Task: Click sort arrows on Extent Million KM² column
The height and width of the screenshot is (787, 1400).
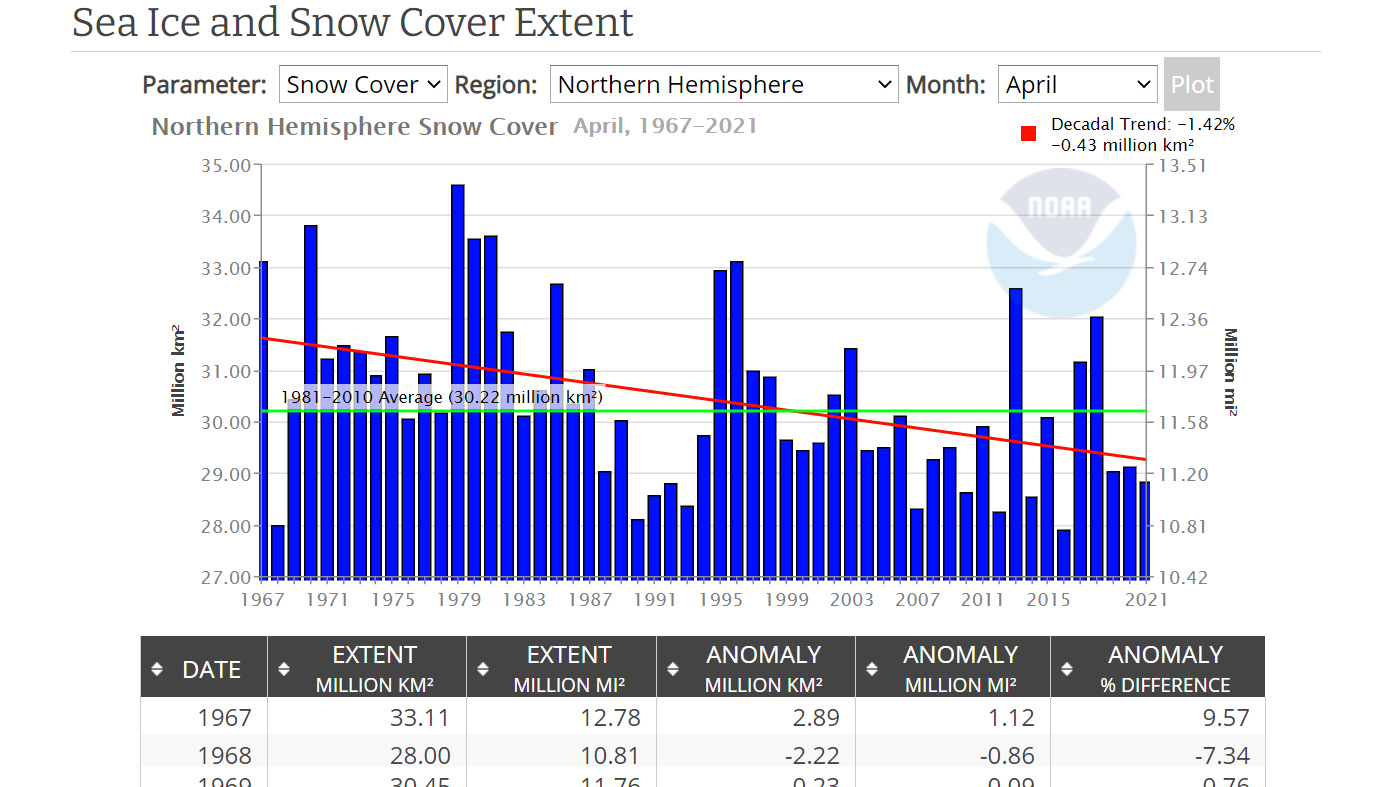Action: click(x=284, y=669)
